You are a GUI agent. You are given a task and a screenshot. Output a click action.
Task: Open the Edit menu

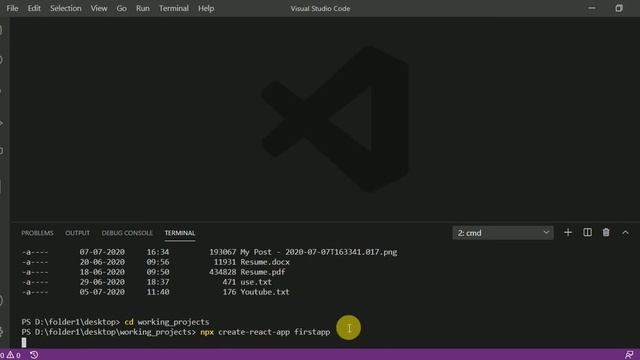coord(34,8)
